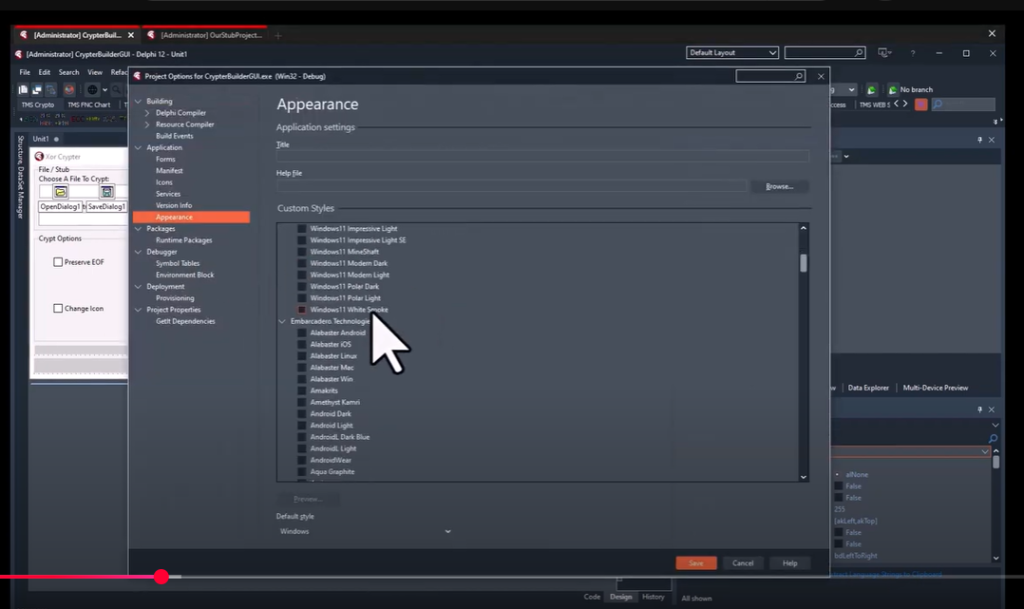1024x609 pixels.
Task: Click the scroll down arrow of styles list
Action: tap(803, 477)
